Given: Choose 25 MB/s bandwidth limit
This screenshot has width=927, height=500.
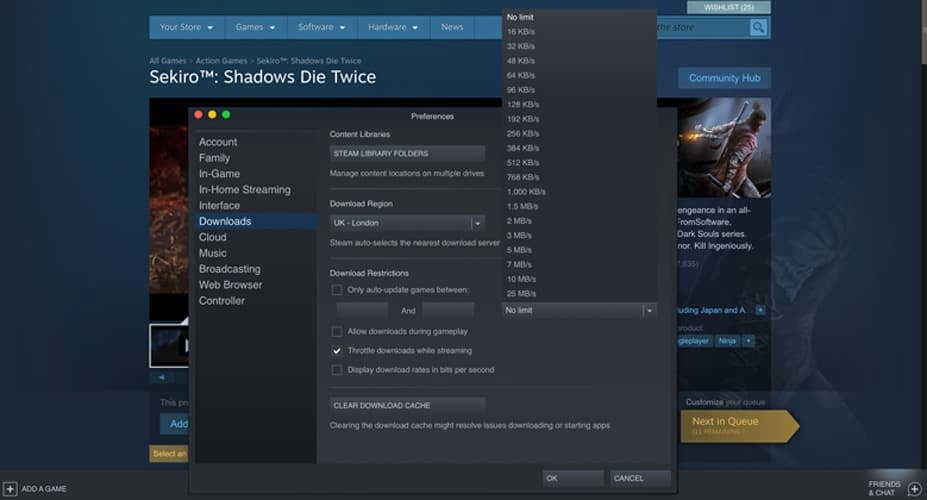Looking at the screenshot, I should coord(579,294).
